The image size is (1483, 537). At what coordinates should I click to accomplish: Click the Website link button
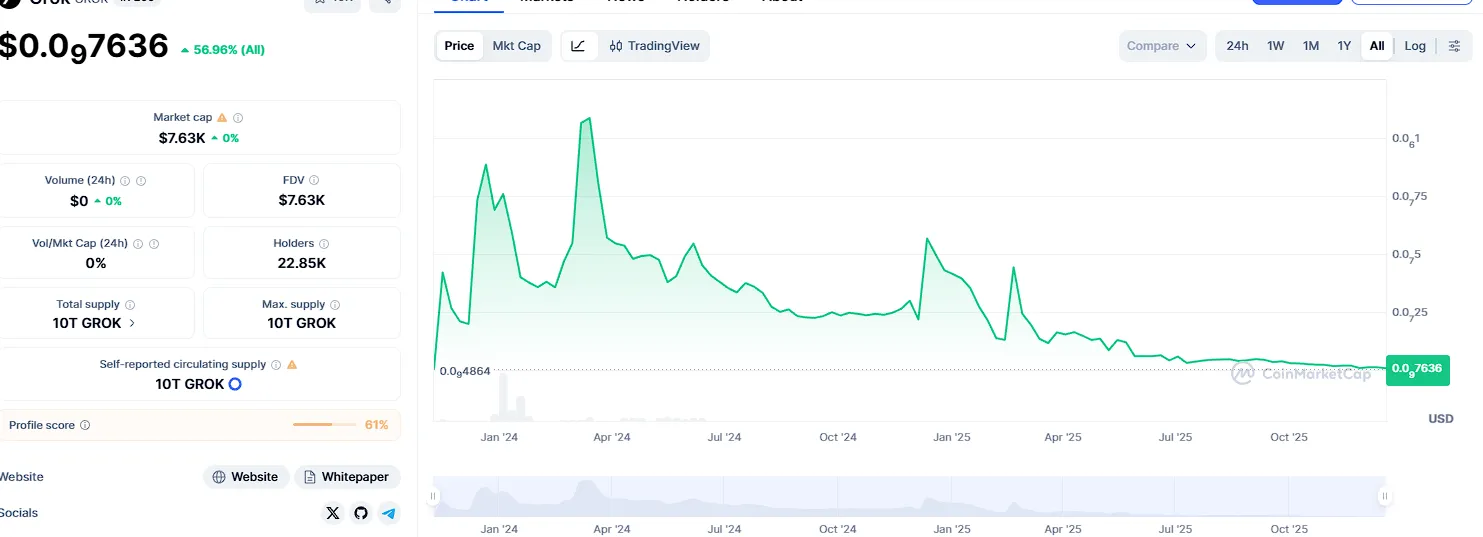246,477
